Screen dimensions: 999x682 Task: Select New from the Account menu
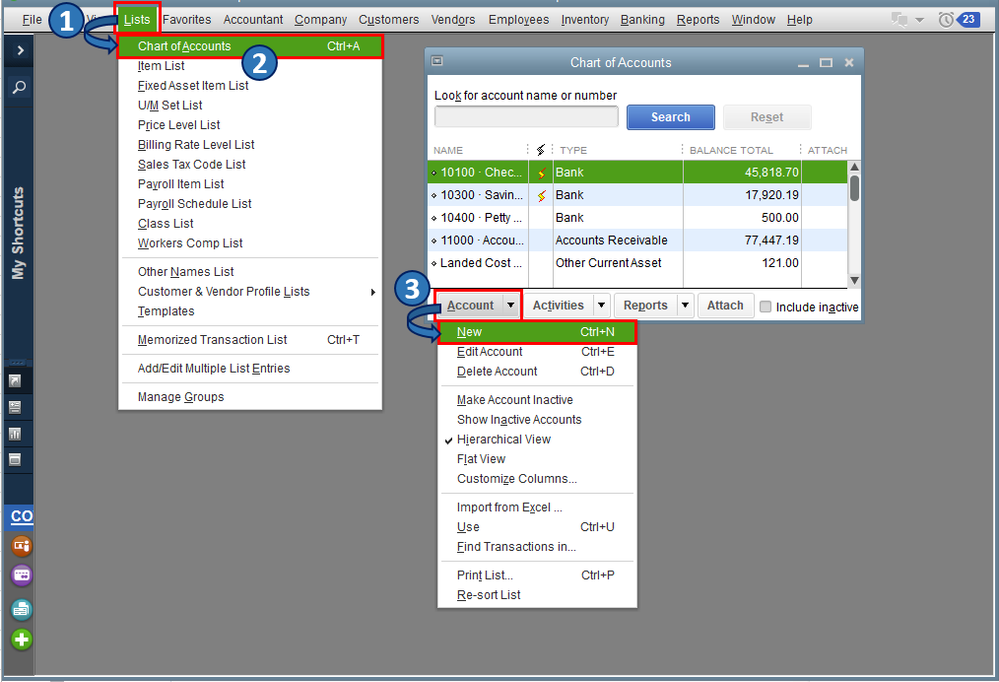coord(537,331)
